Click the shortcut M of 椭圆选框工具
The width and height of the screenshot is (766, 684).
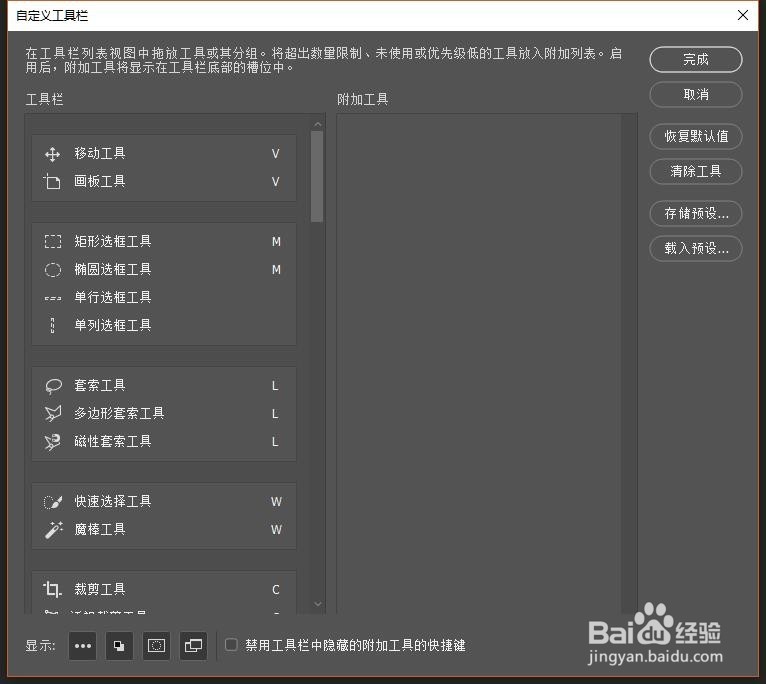276,270
